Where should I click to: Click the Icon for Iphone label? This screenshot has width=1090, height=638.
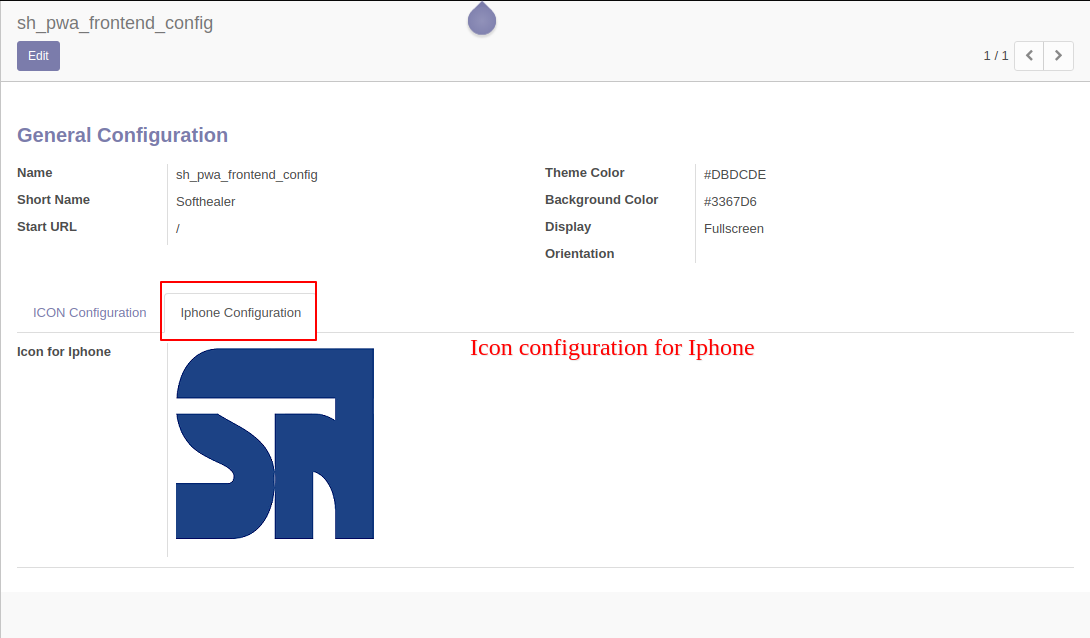(x=64, y=352)
